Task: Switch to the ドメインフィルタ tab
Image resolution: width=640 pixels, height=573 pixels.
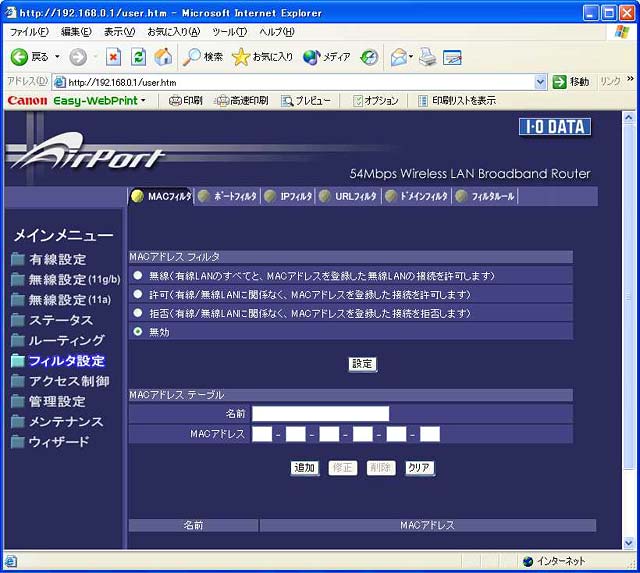Action: 416,196
